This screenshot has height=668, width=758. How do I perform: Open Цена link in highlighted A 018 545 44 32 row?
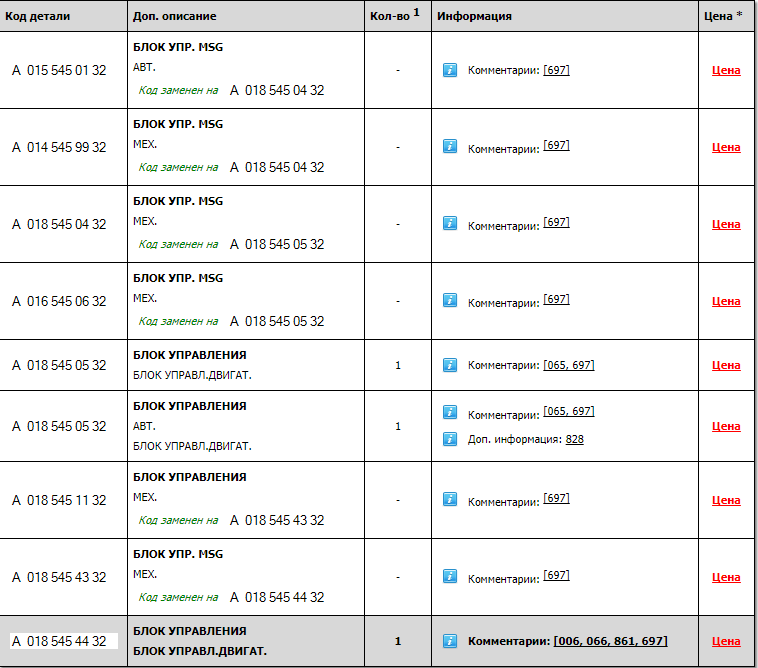click(726, 642)
